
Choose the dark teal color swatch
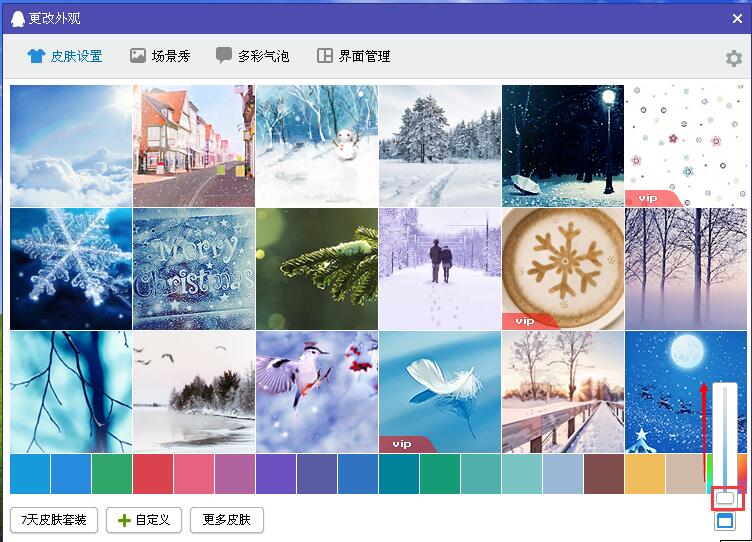(x=399, y=474)
